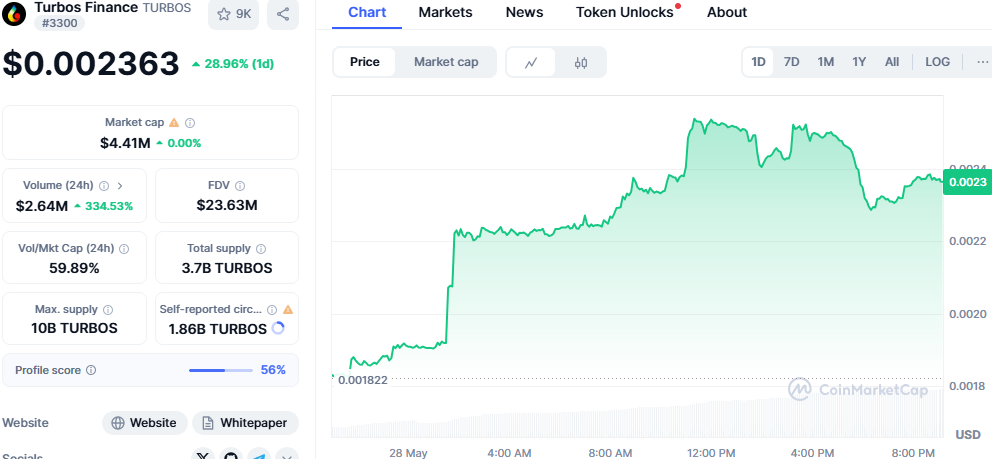992x459 pixels.
Task: Select the Market cap chart toggle
Action: [446, 62]
